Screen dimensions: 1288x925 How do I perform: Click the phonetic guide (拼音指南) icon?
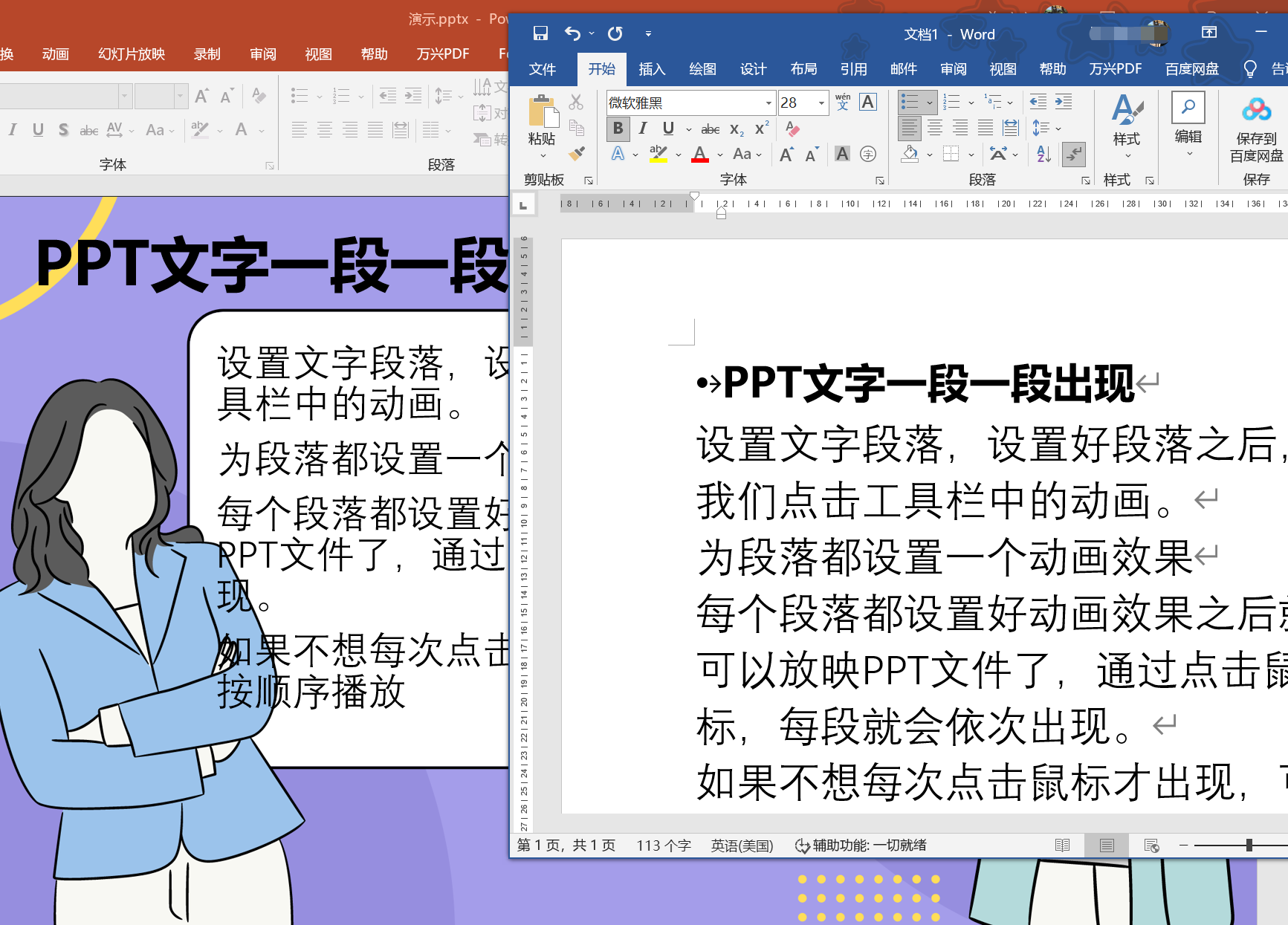[x=843, y=102]
